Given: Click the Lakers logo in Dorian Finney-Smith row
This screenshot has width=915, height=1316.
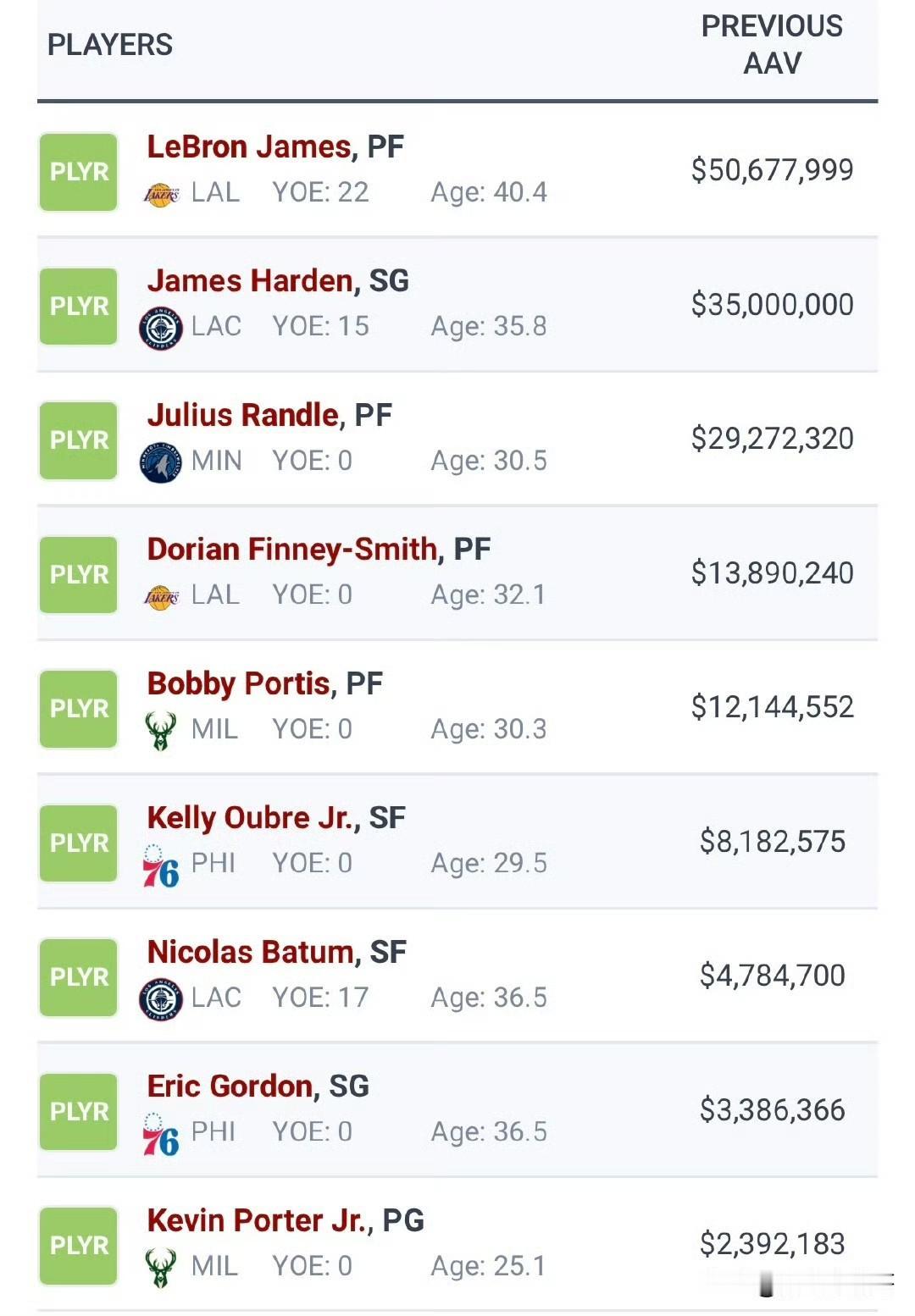Looking at the screenshot, I should coord(161,598).
